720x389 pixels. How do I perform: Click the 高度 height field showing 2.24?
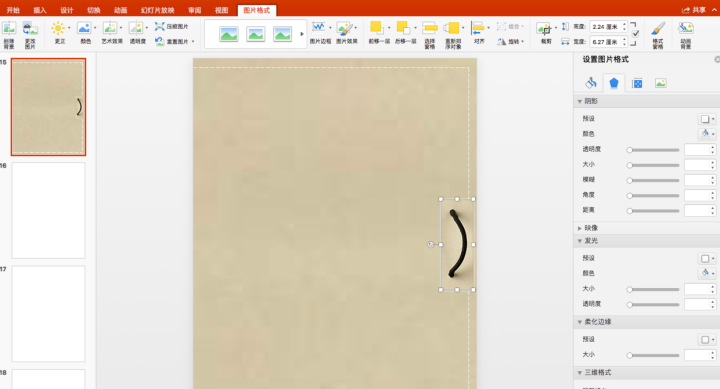tap(606, 27)
